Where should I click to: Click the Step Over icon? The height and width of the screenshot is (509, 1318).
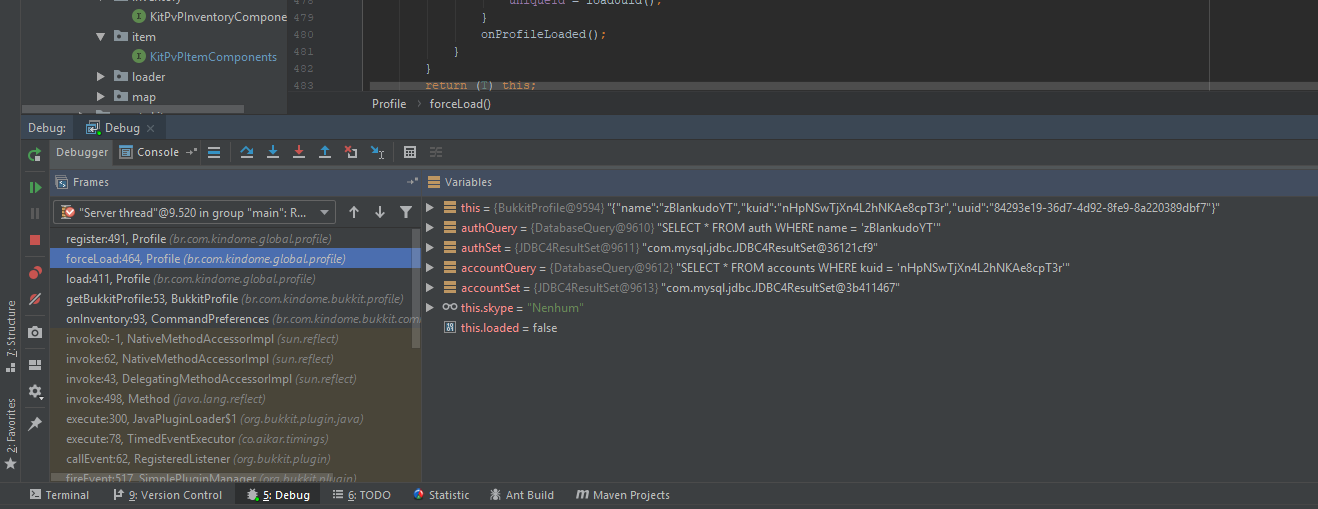(x=247, y=152)
